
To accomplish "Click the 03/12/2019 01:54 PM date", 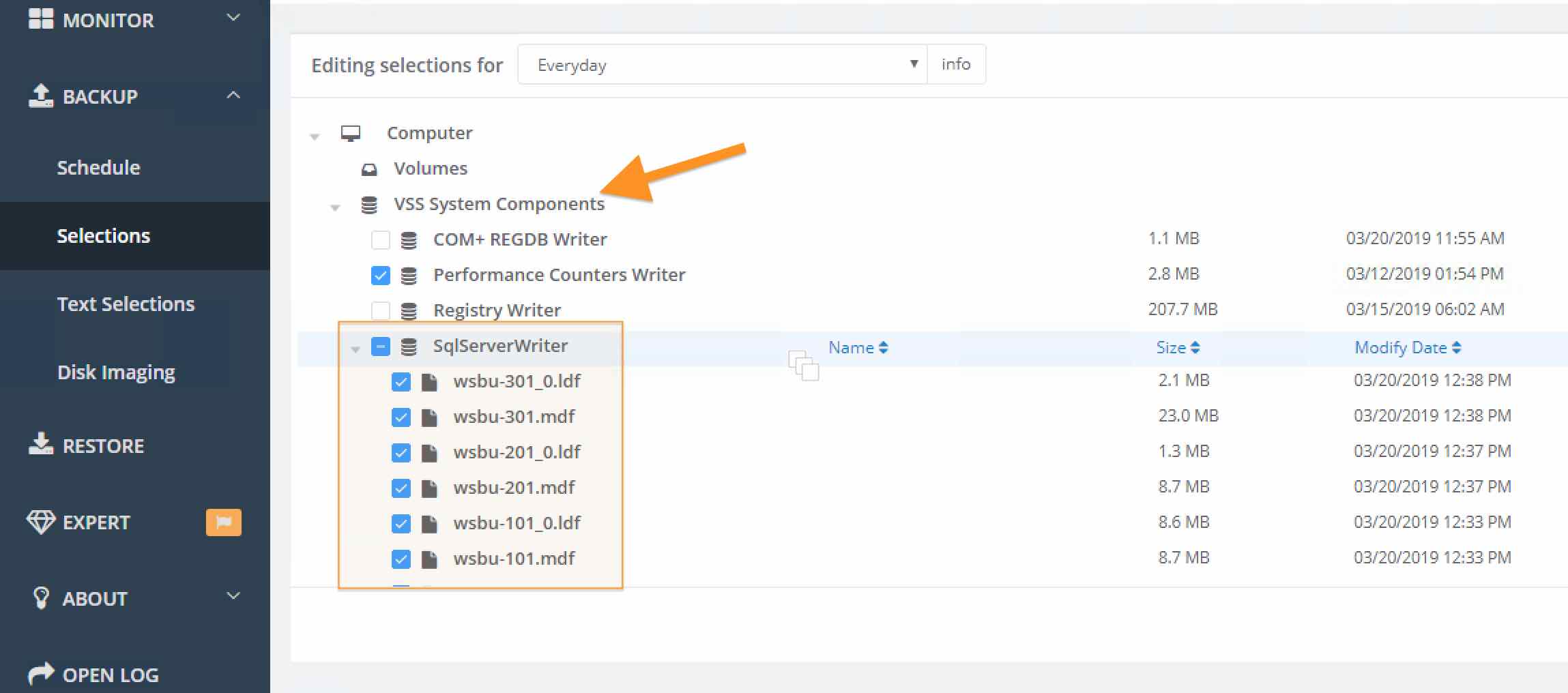I will coord(1425,274).
